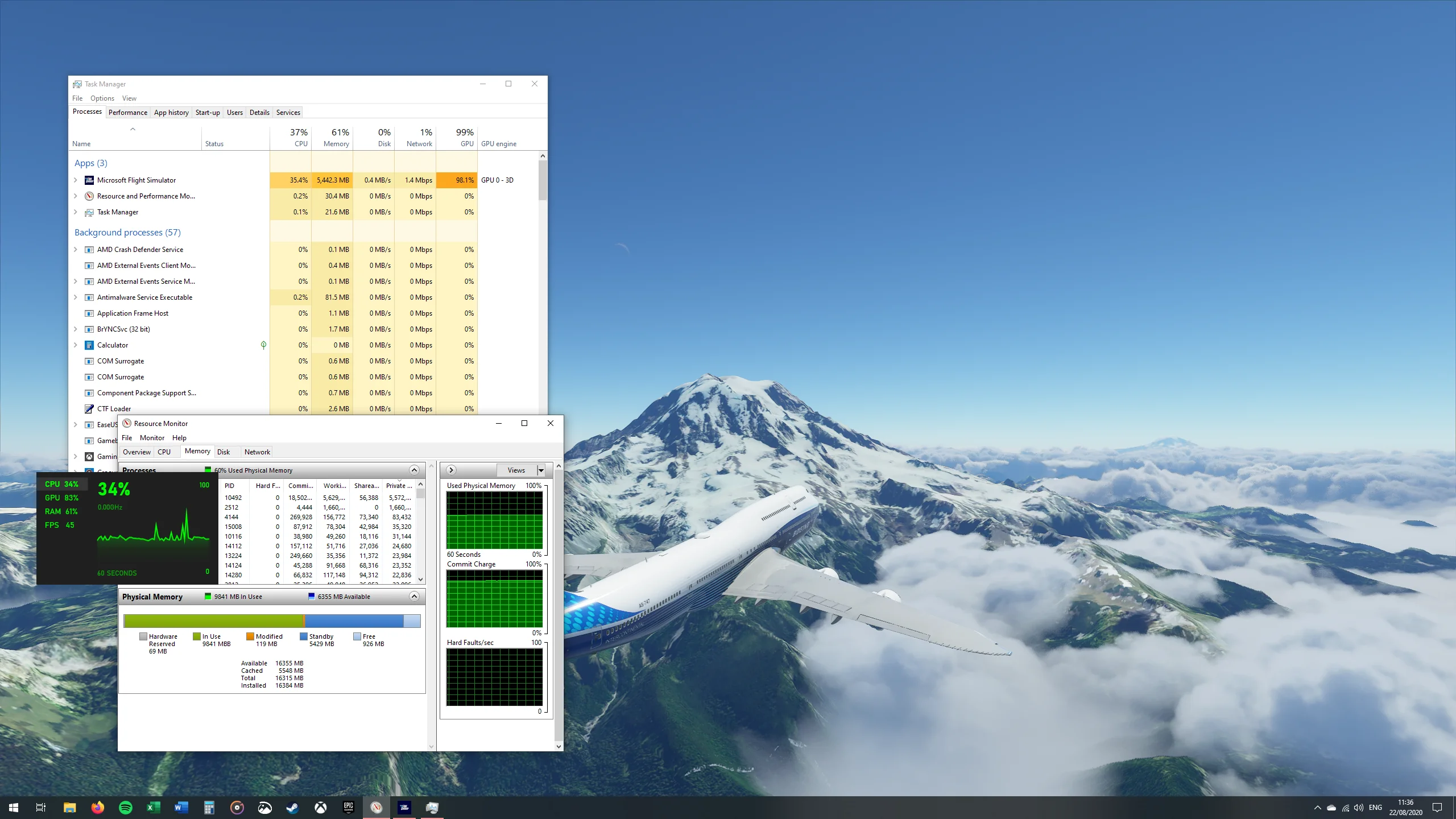Switch to the Disk tab in Resource Monitor
The image size is (1456, 819).
click(x=224, y=452)
